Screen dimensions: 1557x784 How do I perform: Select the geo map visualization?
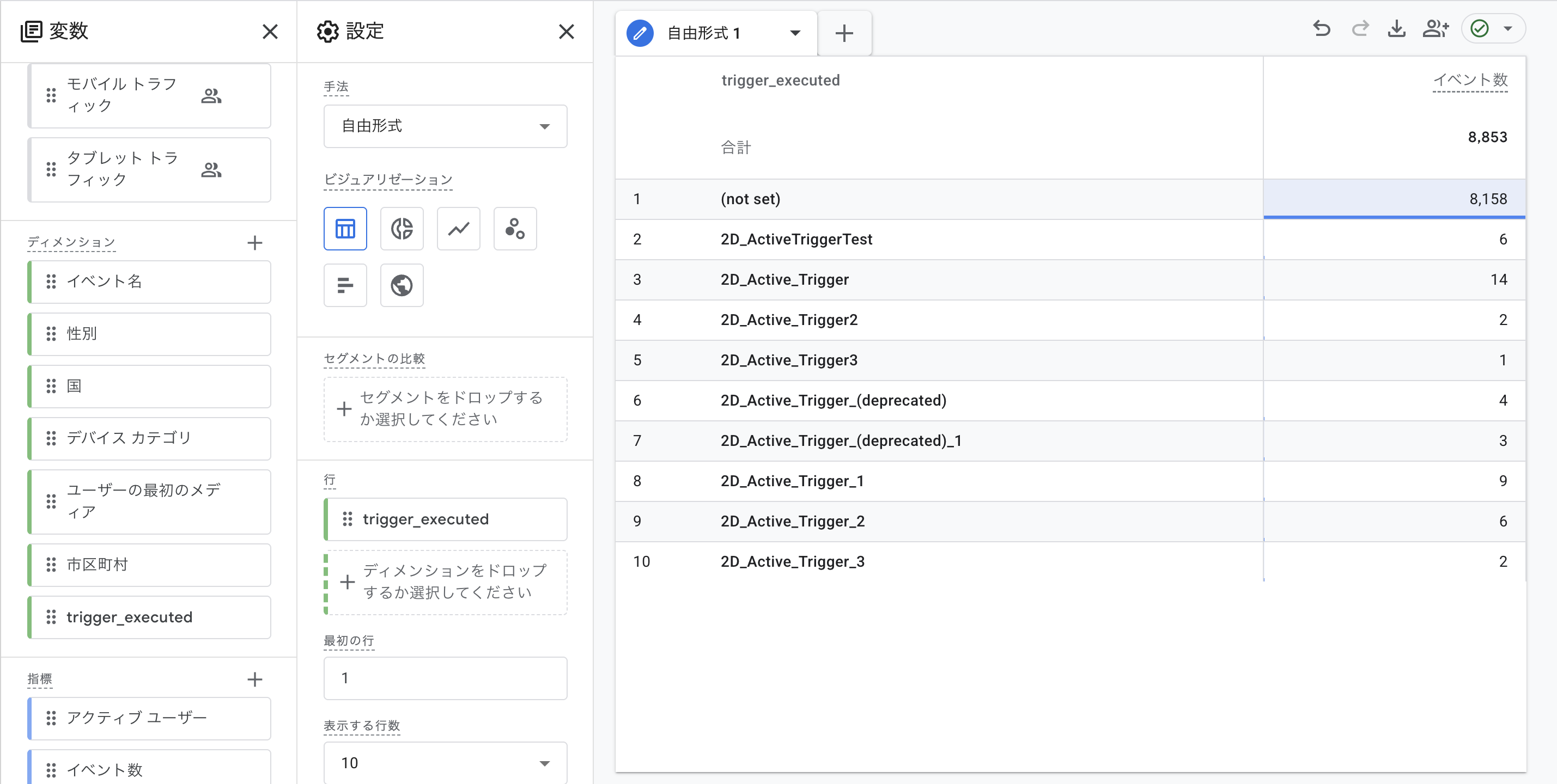[402, 285]
